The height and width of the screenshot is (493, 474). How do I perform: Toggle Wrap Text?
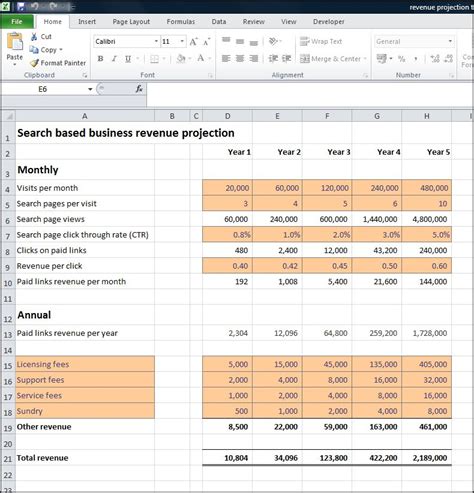321,41
